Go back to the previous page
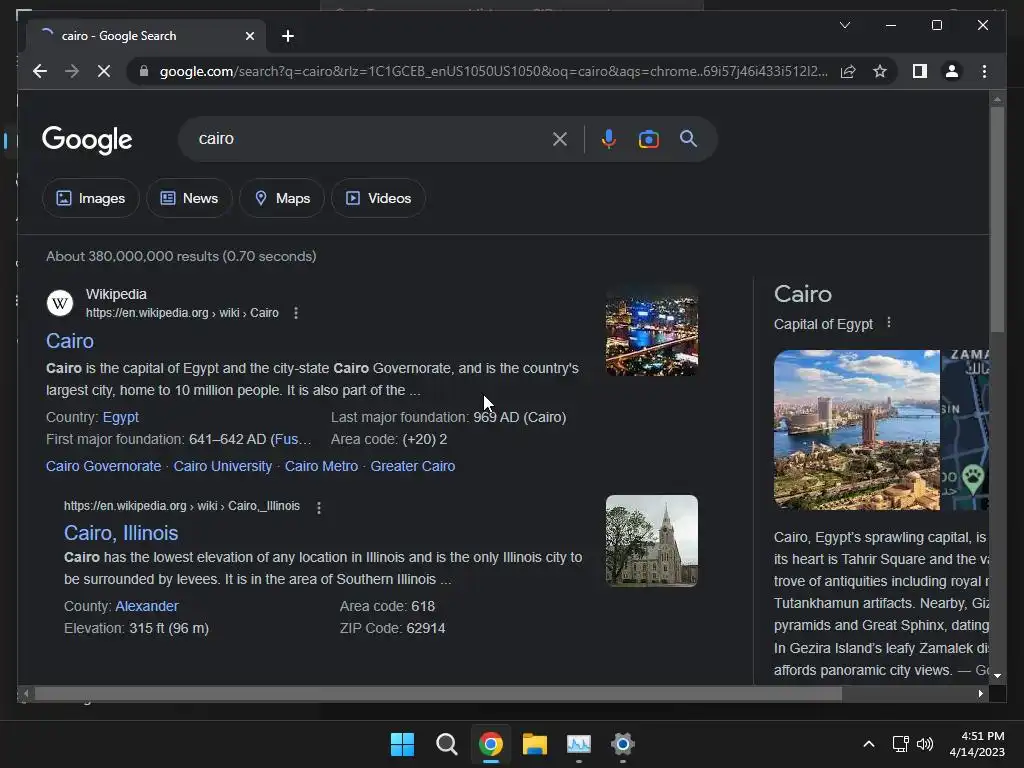Screen dimensions: 1024x768 point(40,71)
